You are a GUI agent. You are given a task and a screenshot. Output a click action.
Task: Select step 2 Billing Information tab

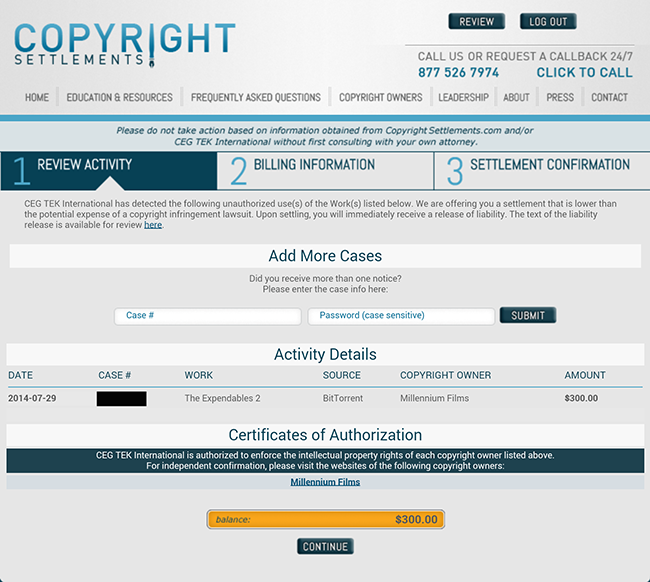[x=325, y=171]
